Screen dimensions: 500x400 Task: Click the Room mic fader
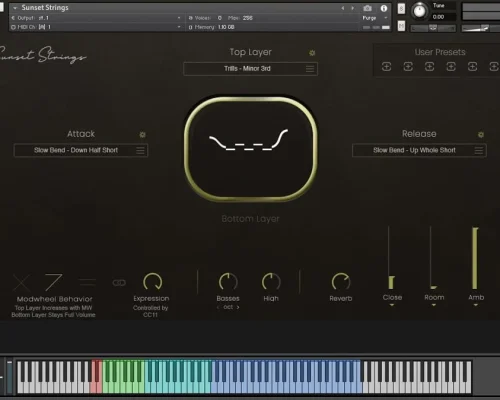click(432, 287)
